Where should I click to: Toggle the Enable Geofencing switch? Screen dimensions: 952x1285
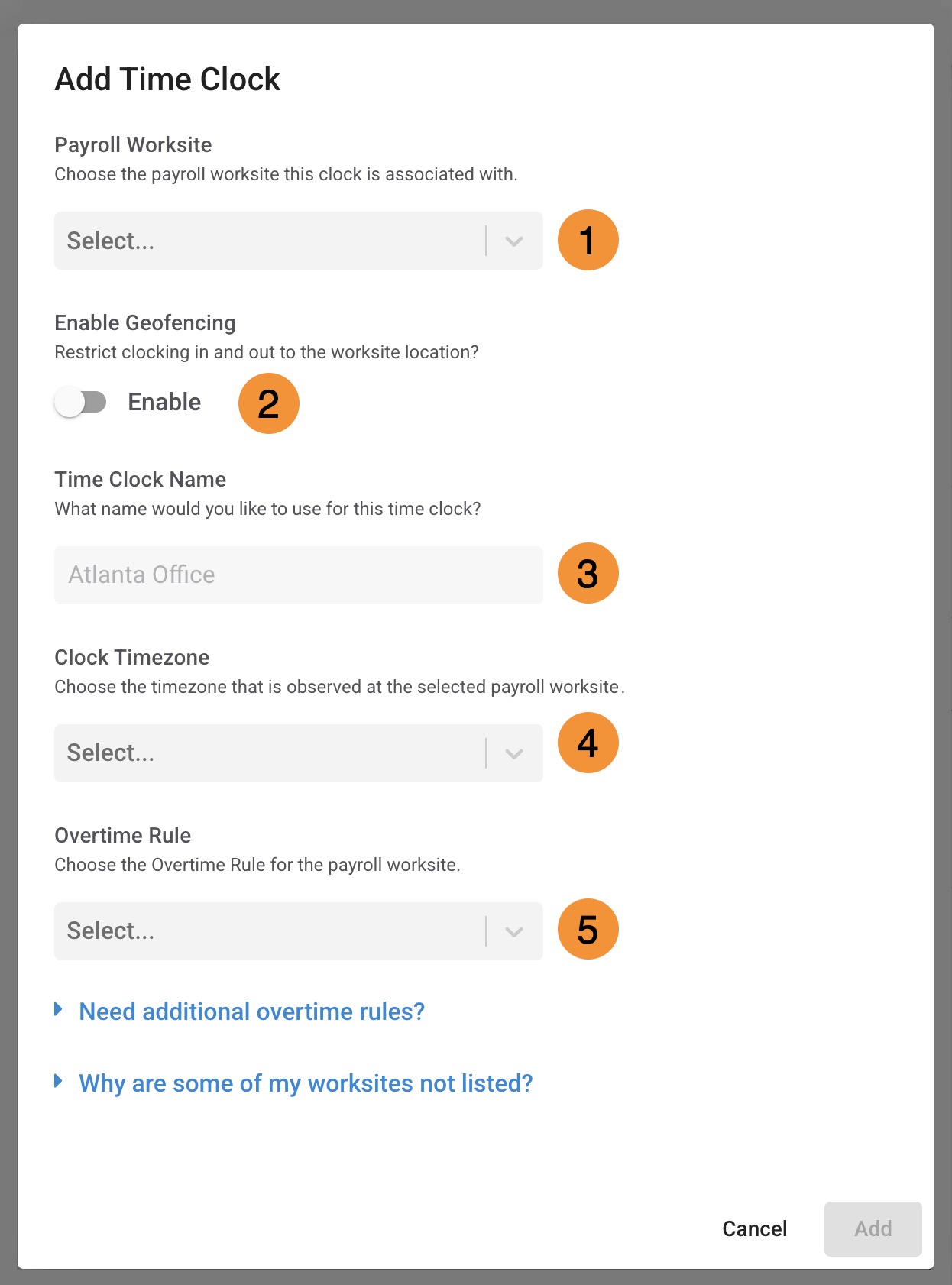80,402
